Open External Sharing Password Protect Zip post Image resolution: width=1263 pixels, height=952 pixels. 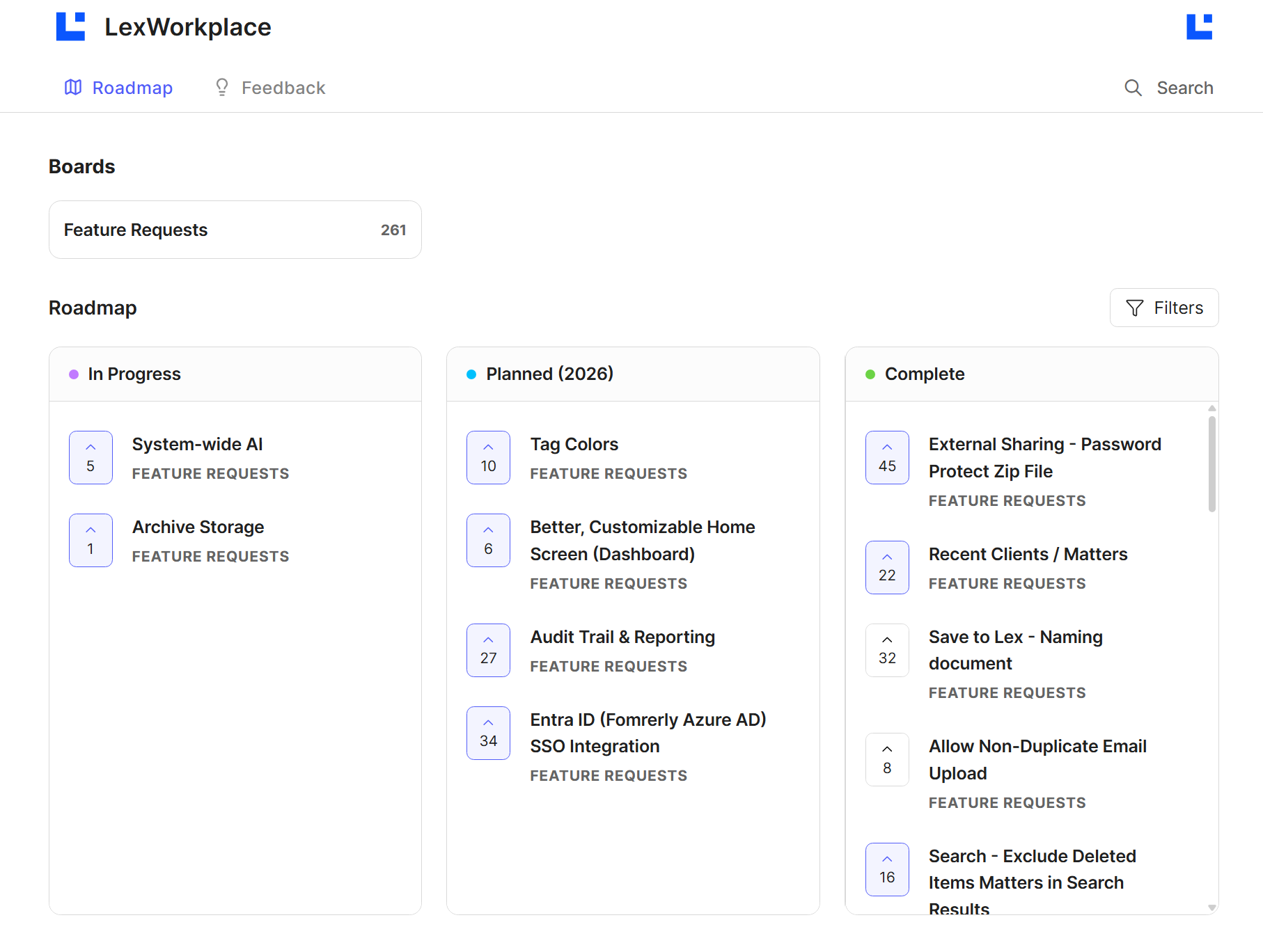pyautogui.click(x=1045, y=457)
